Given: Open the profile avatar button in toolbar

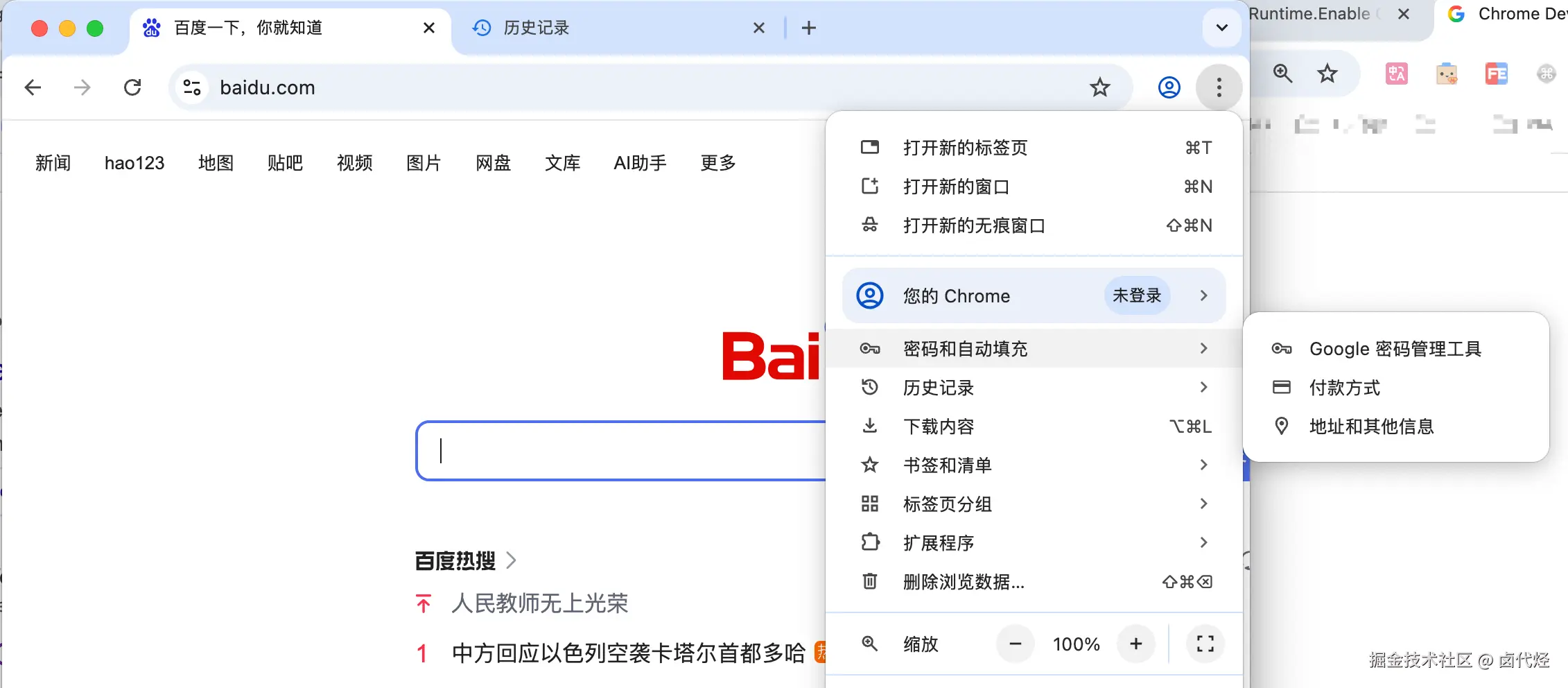Looking at the screenshot, I should 1169,87.
